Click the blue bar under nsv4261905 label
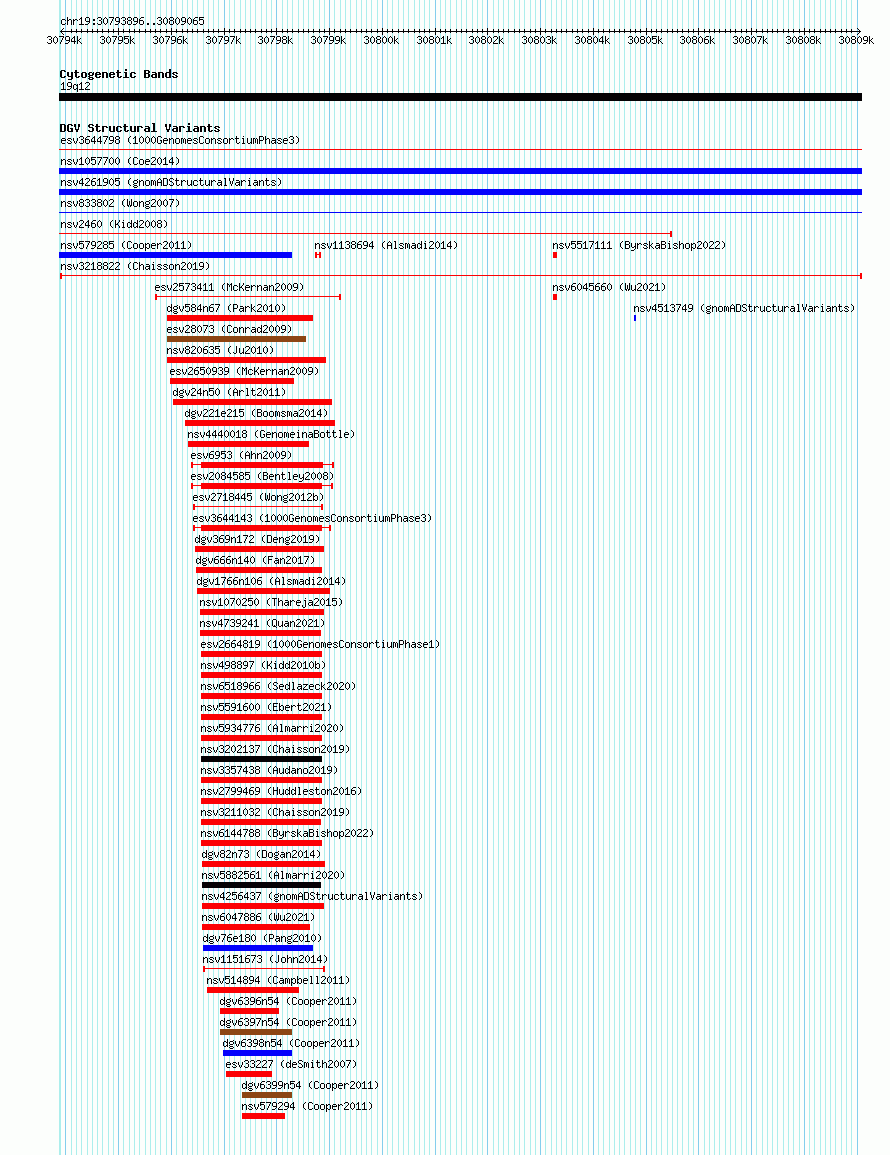The image size is (890, 1155). coord(460,192)
